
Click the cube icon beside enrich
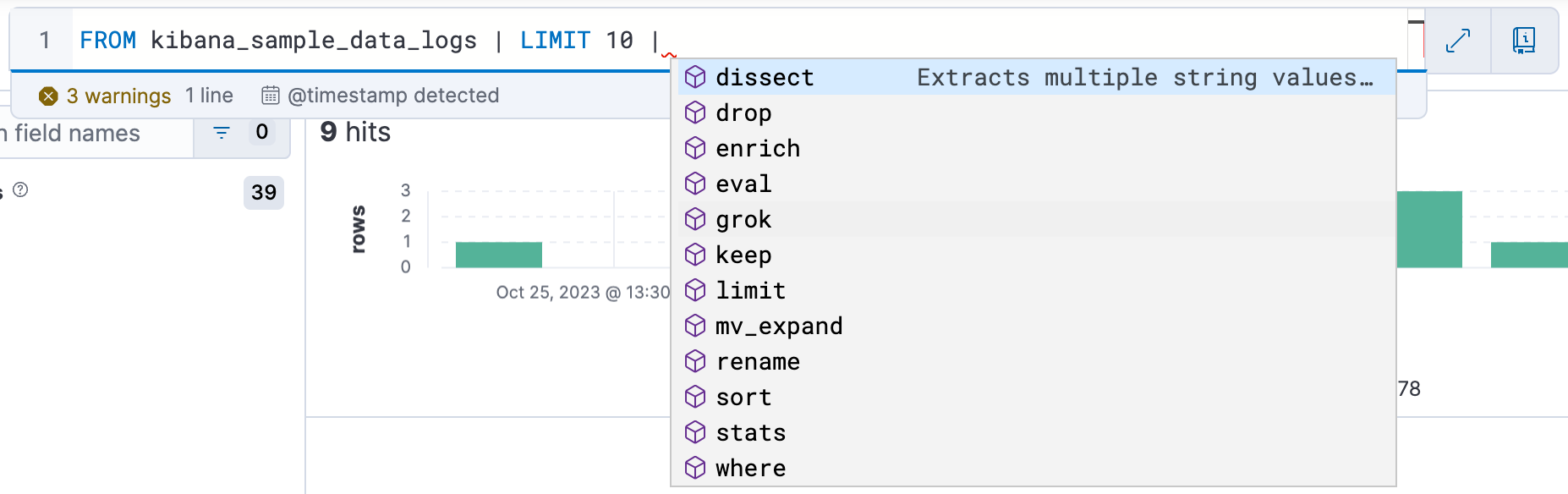click(x=695, y=148)
